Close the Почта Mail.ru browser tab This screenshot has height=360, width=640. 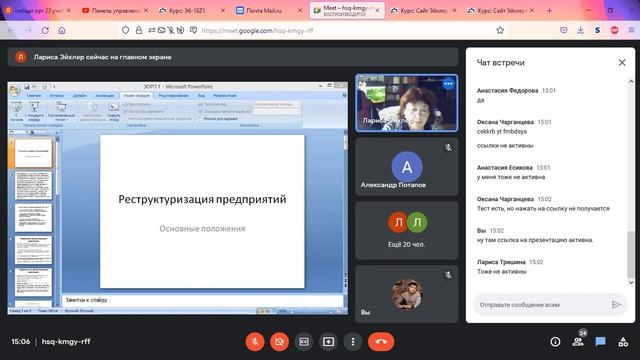(x=300, y=11)
